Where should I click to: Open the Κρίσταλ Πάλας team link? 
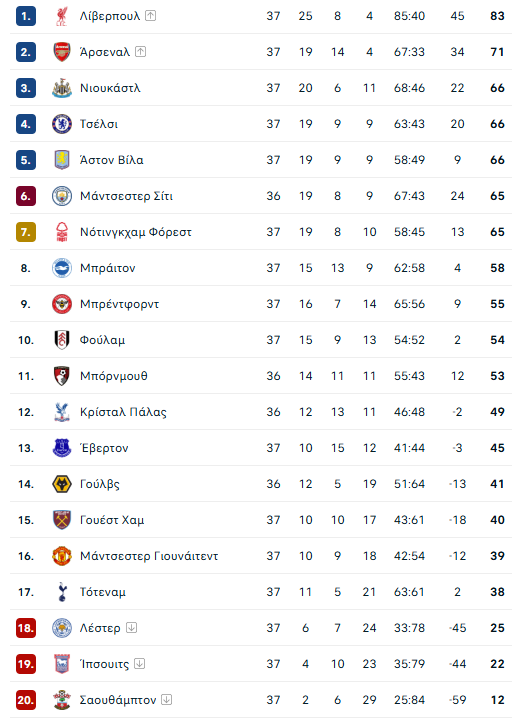[123, 412]
